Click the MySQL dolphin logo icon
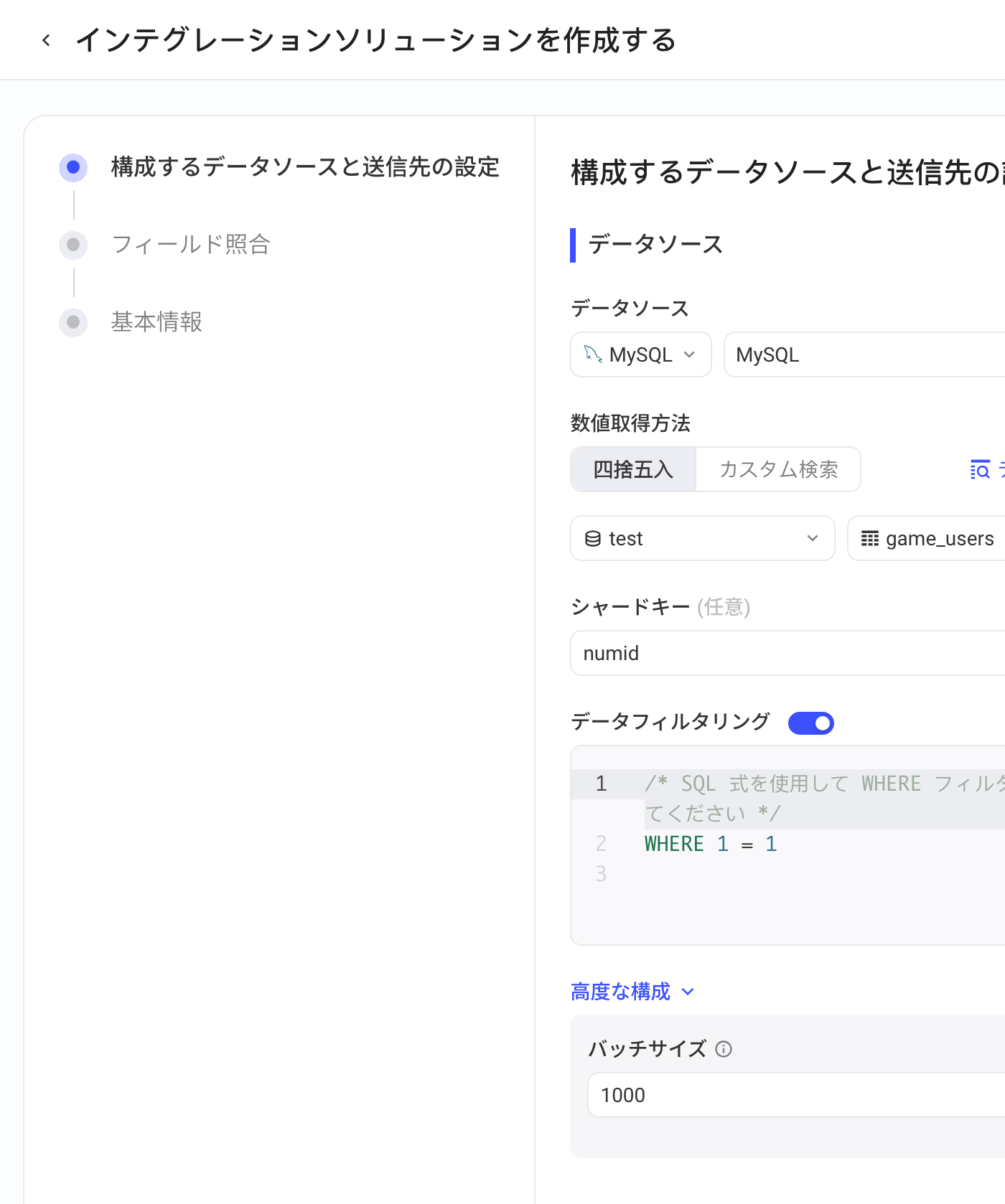This screenshot has height=1204, width=1005. coord(593,354)
